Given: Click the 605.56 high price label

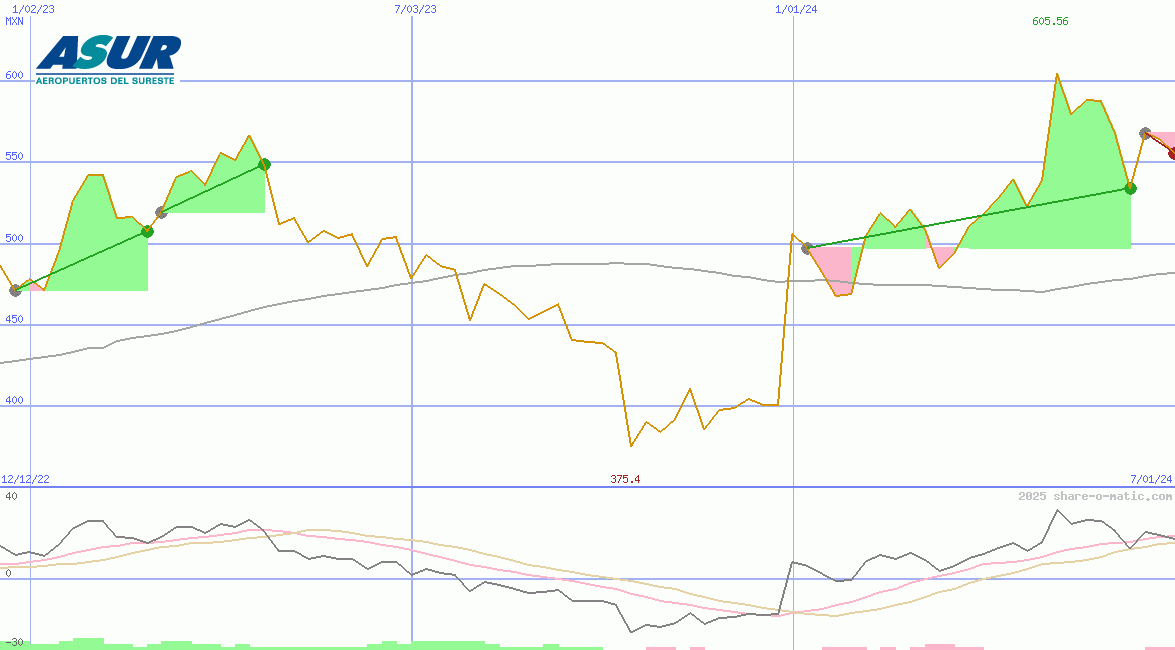Looking at the screenshot, I should point(1050,21).
